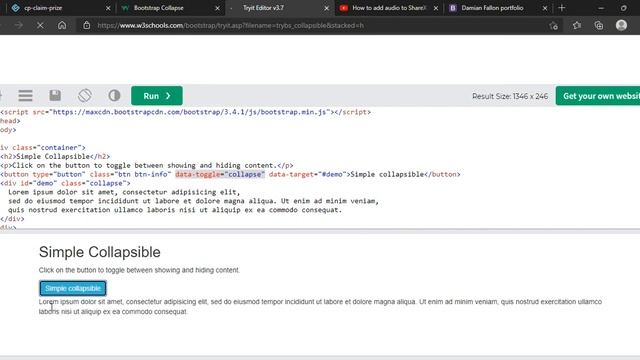640x360 pixels.
Task: Click the blue Simple collapsible button
Action: pos(73,288)
